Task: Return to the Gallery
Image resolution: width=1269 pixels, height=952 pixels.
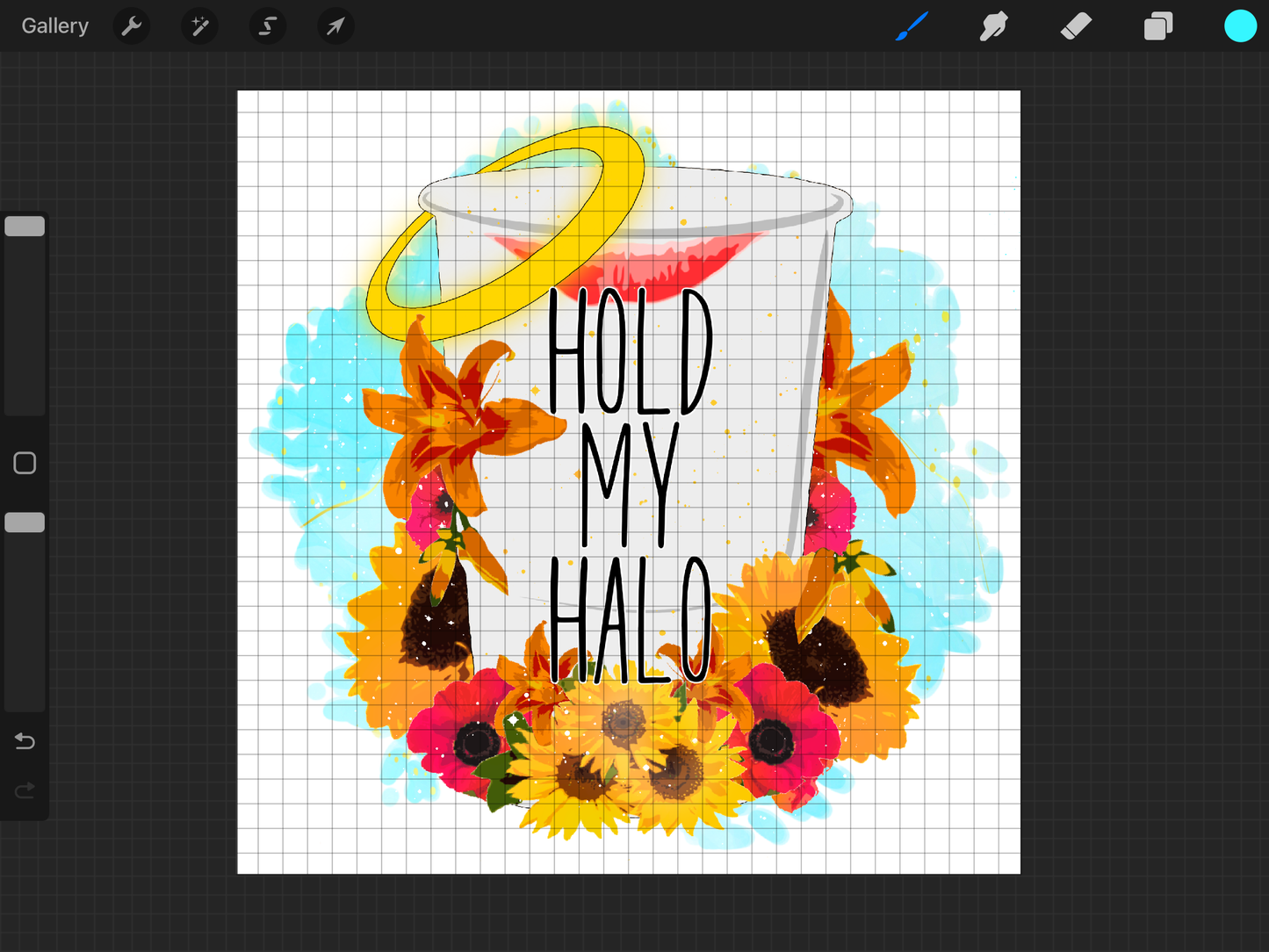Action: coord(54,25)
